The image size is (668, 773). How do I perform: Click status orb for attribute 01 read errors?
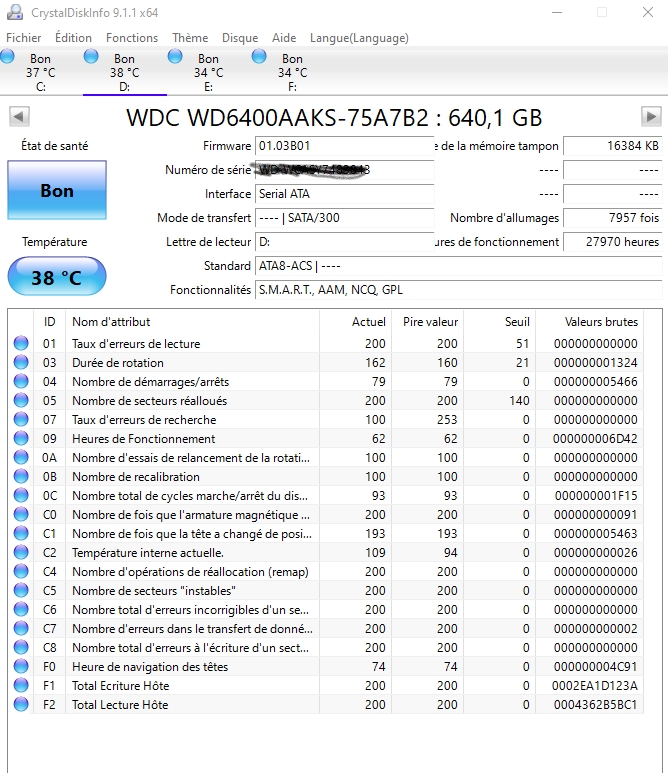(x=21, y=344)
